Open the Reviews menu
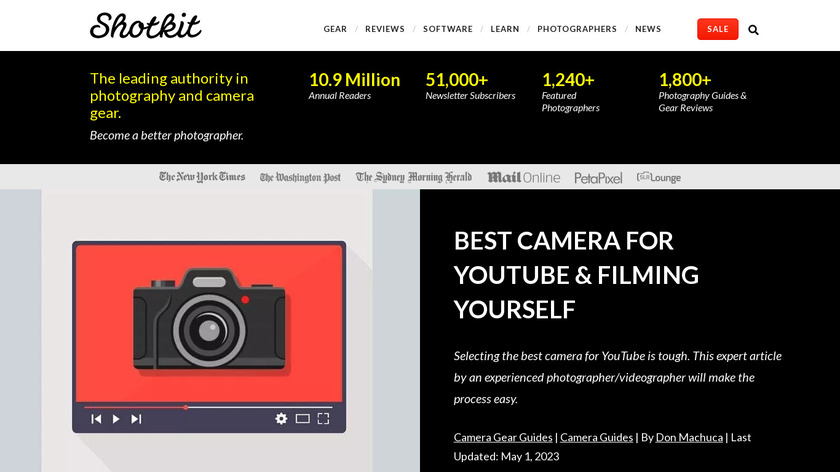This screenshot has width=840, height=472. [384, 29]
